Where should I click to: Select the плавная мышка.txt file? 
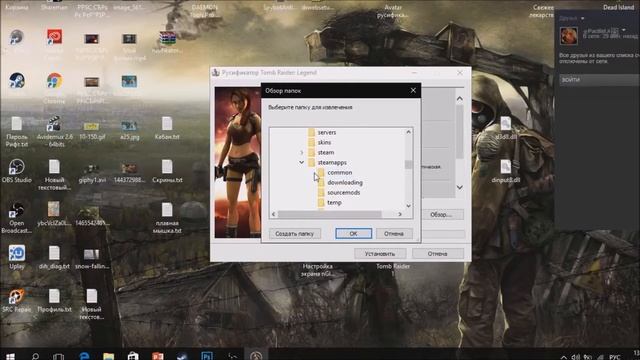[167, 210]
